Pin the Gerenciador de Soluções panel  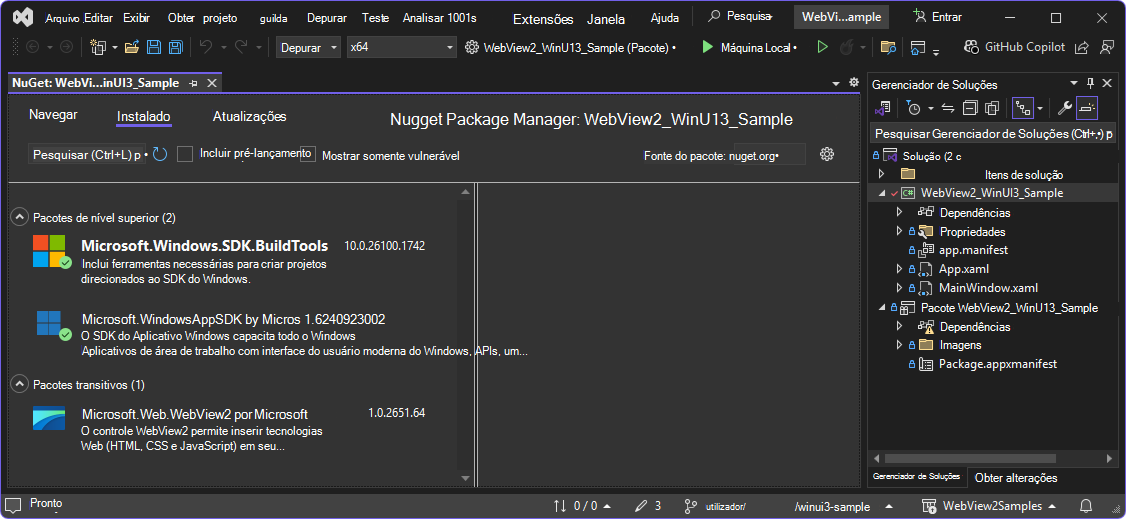1090,84
